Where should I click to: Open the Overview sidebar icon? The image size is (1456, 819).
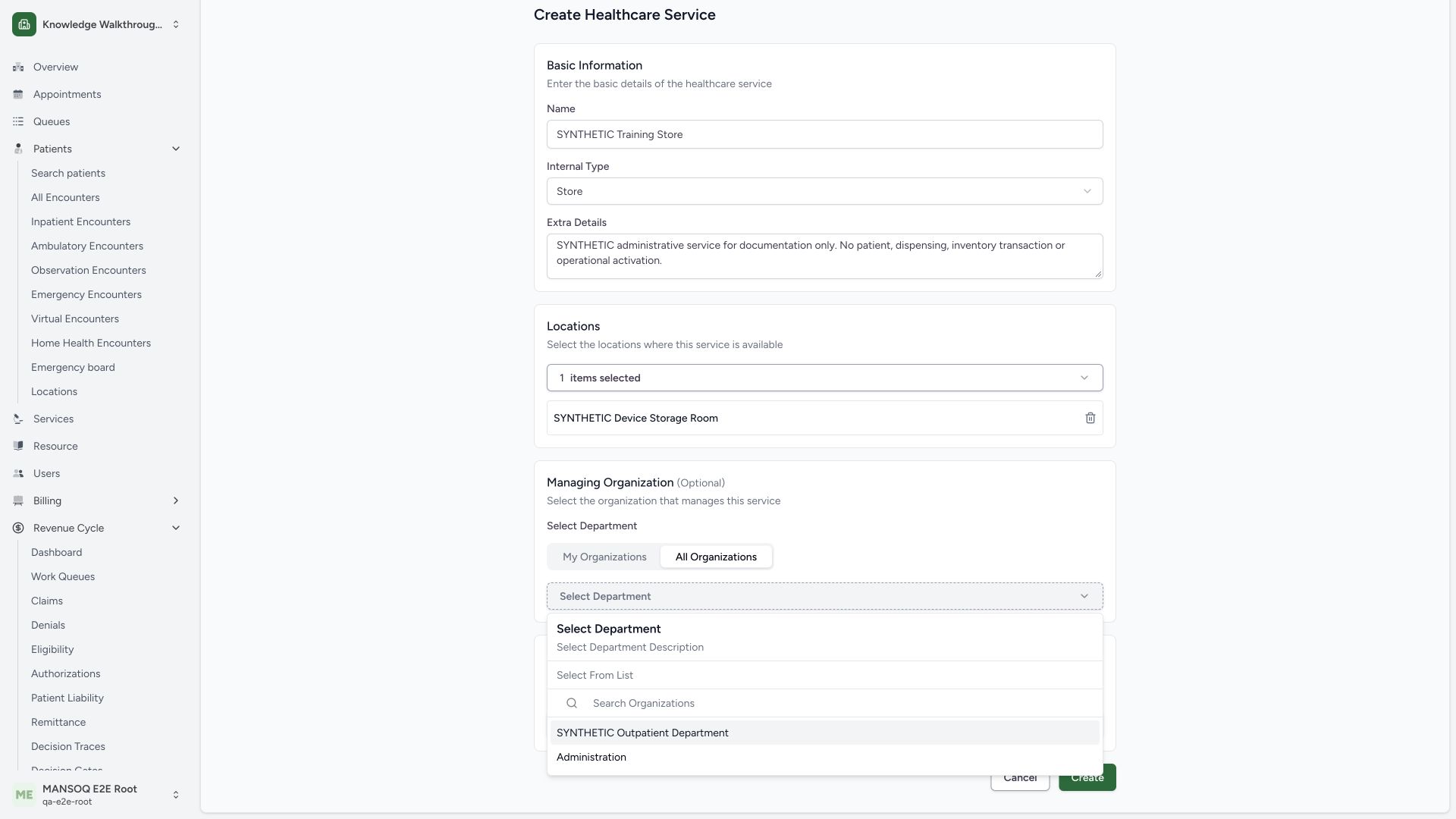18,67
